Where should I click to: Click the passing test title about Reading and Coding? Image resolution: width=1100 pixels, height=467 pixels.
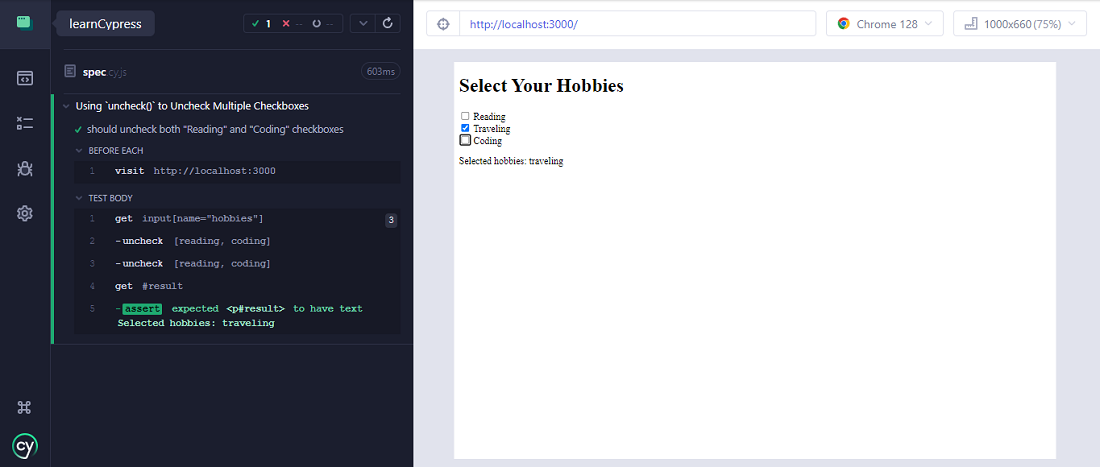(215, 130)
